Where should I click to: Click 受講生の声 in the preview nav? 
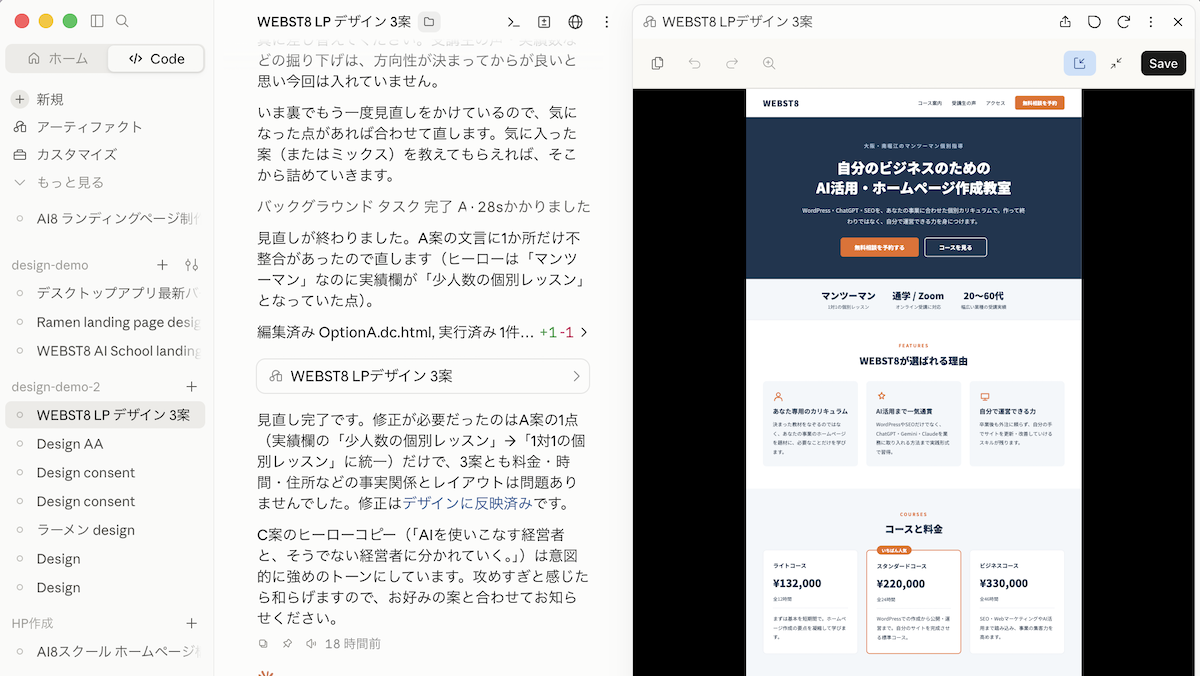(963, 103)
